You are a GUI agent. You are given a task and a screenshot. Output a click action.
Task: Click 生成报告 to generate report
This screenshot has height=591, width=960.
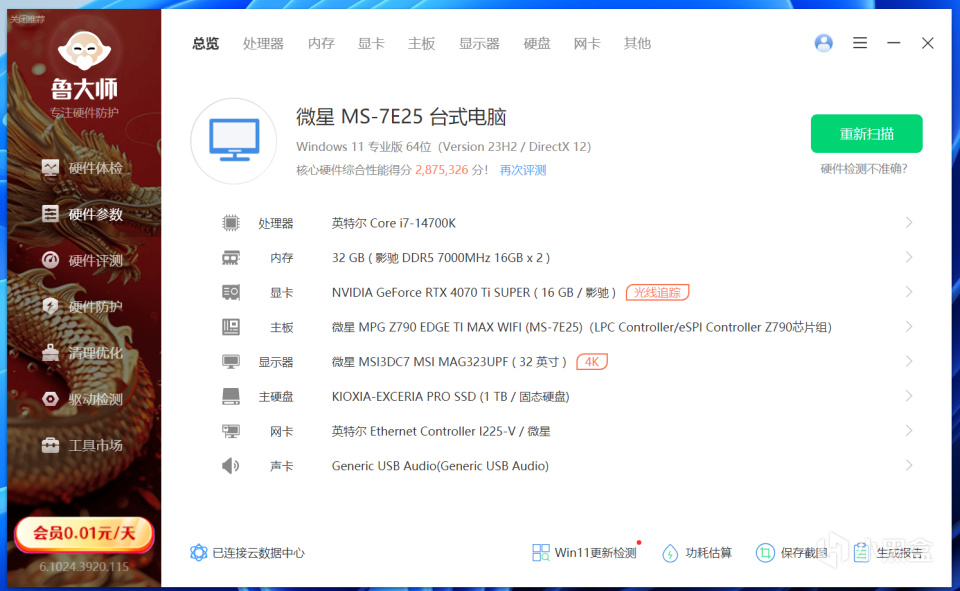[x=888, y=552]
